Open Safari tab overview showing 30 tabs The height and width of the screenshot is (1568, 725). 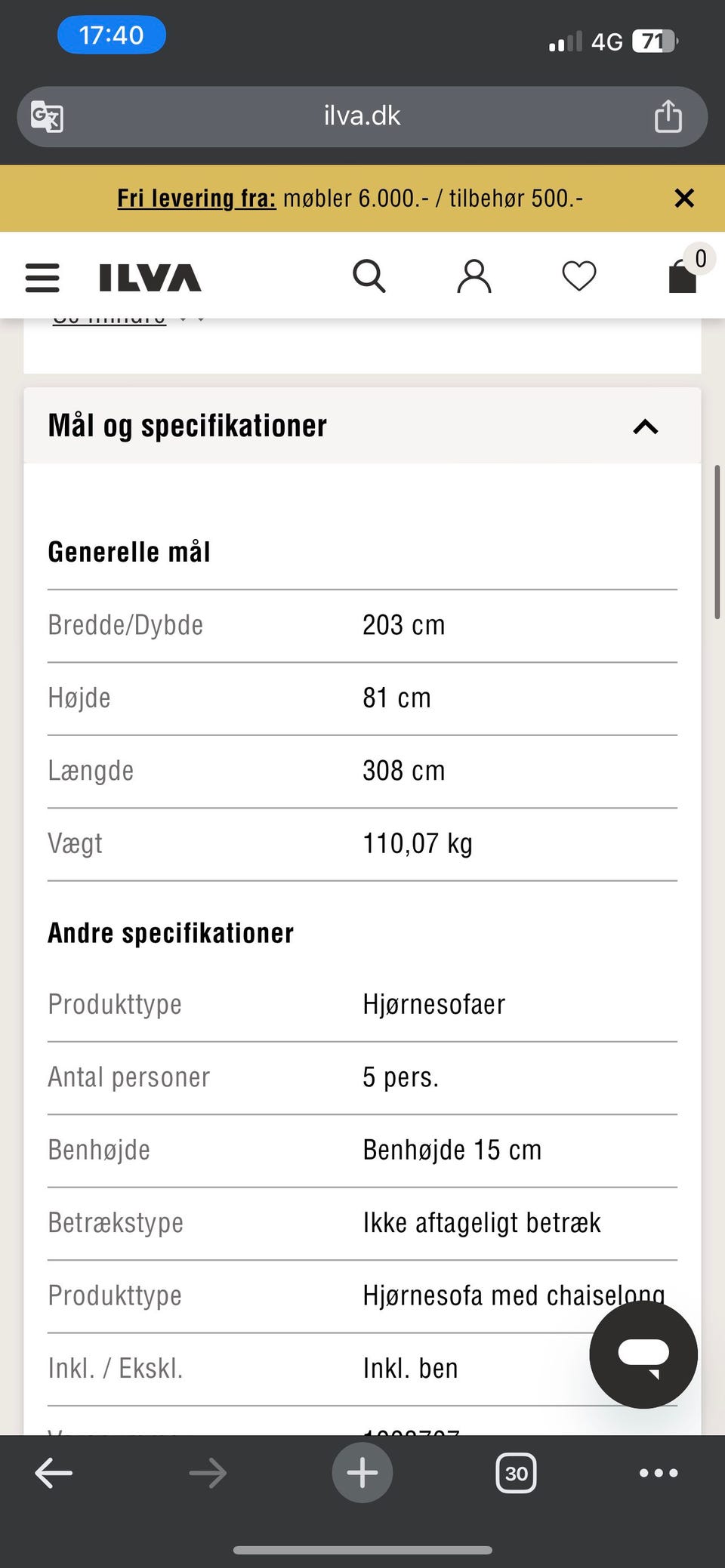coord(516,1472)
